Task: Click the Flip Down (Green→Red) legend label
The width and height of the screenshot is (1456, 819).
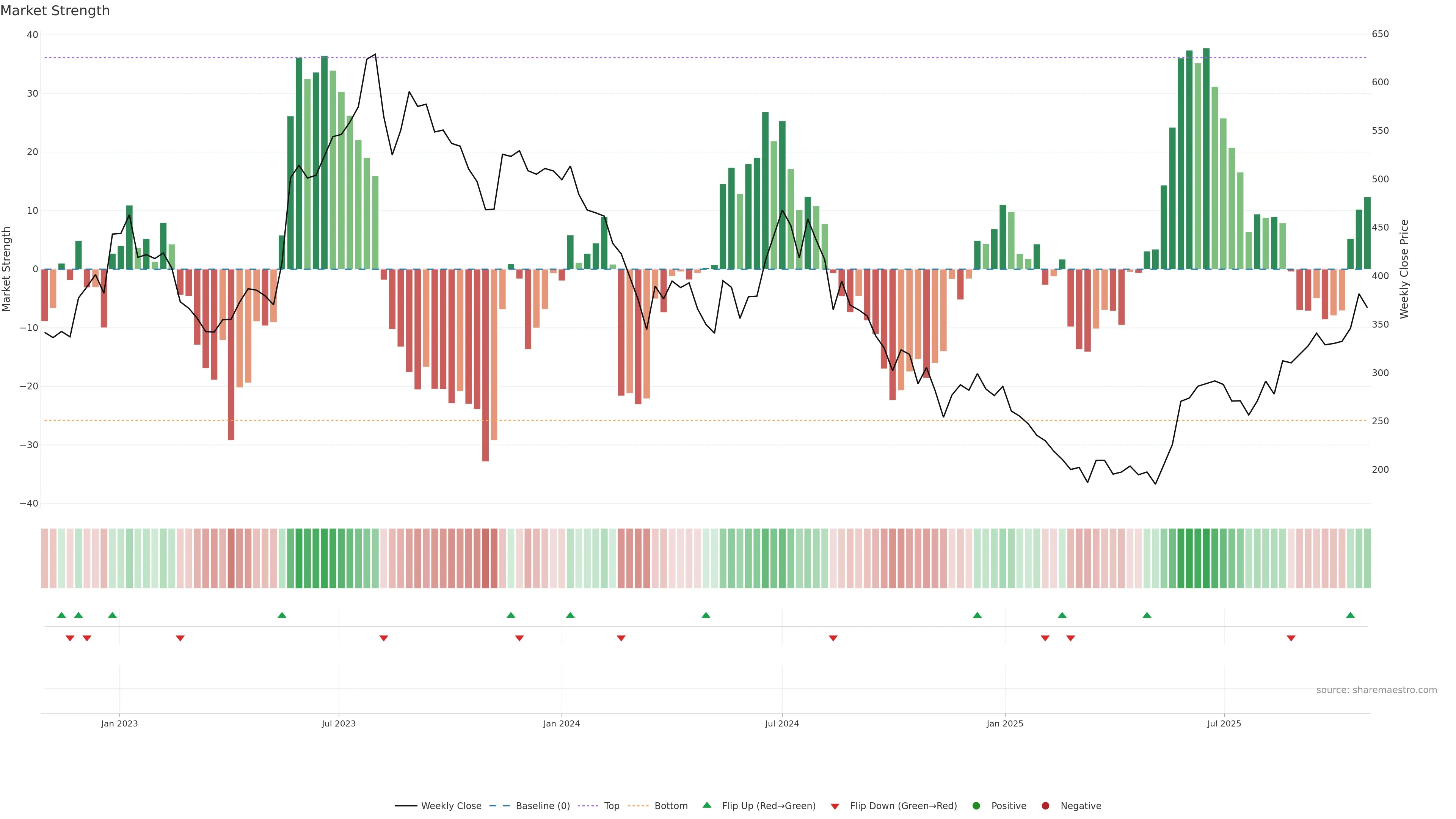Action: point(903,806)
